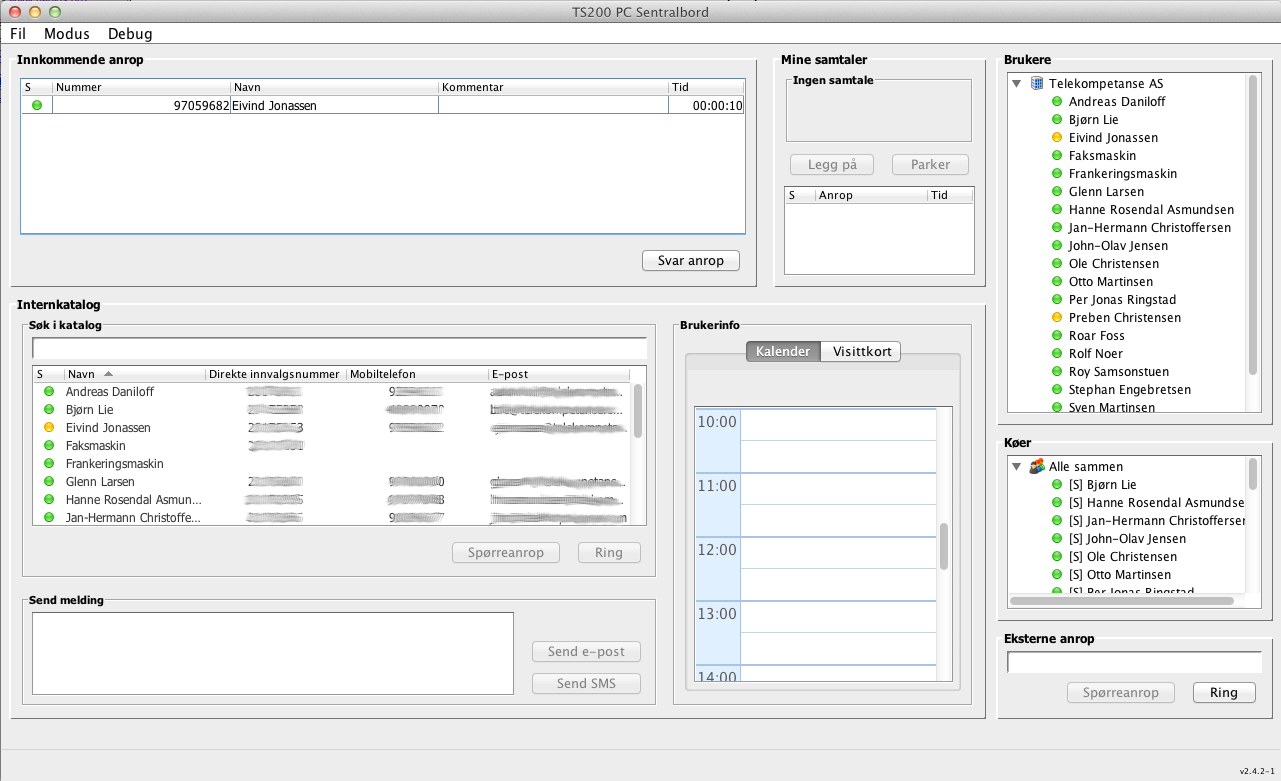Image resolution: width=1281 pixels, height=781 pixels.
Task: Click the Nummer column header in incoming calls
Action: pyautogui.click(x=141, y=87)
